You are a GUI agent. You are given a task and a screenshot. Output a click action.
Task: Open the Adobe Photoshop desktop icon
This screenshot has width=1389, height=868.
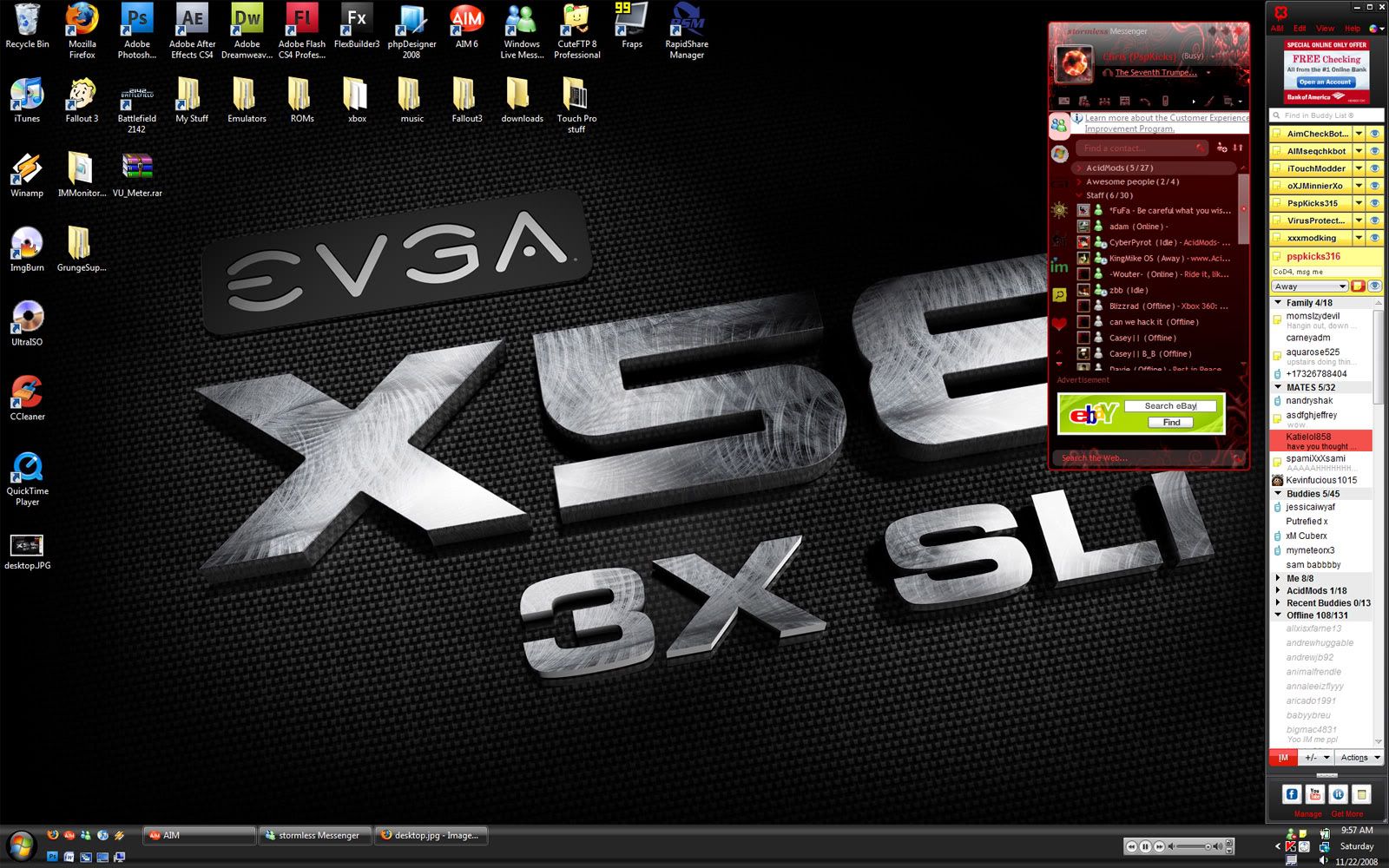pyautogui.click(x=137, y=30)
